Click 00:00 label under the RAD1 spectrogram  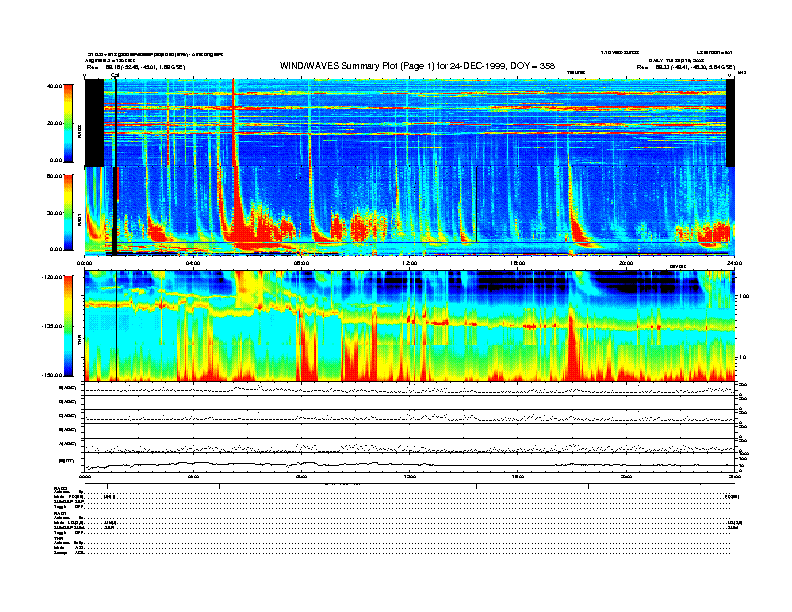[84, 263]
